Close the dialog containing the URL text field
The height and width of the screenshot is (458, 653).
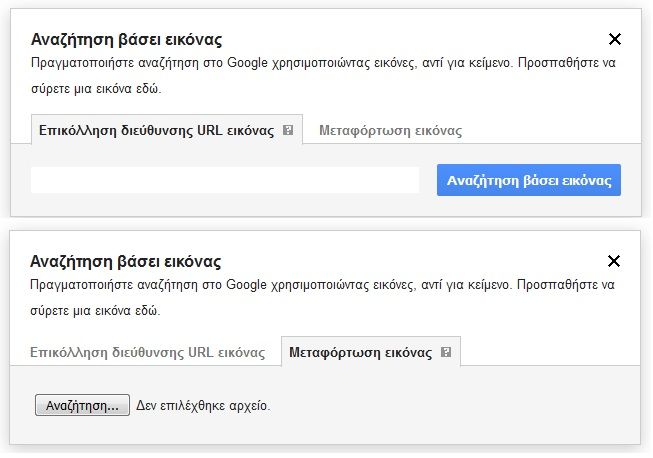coord(615,39)
